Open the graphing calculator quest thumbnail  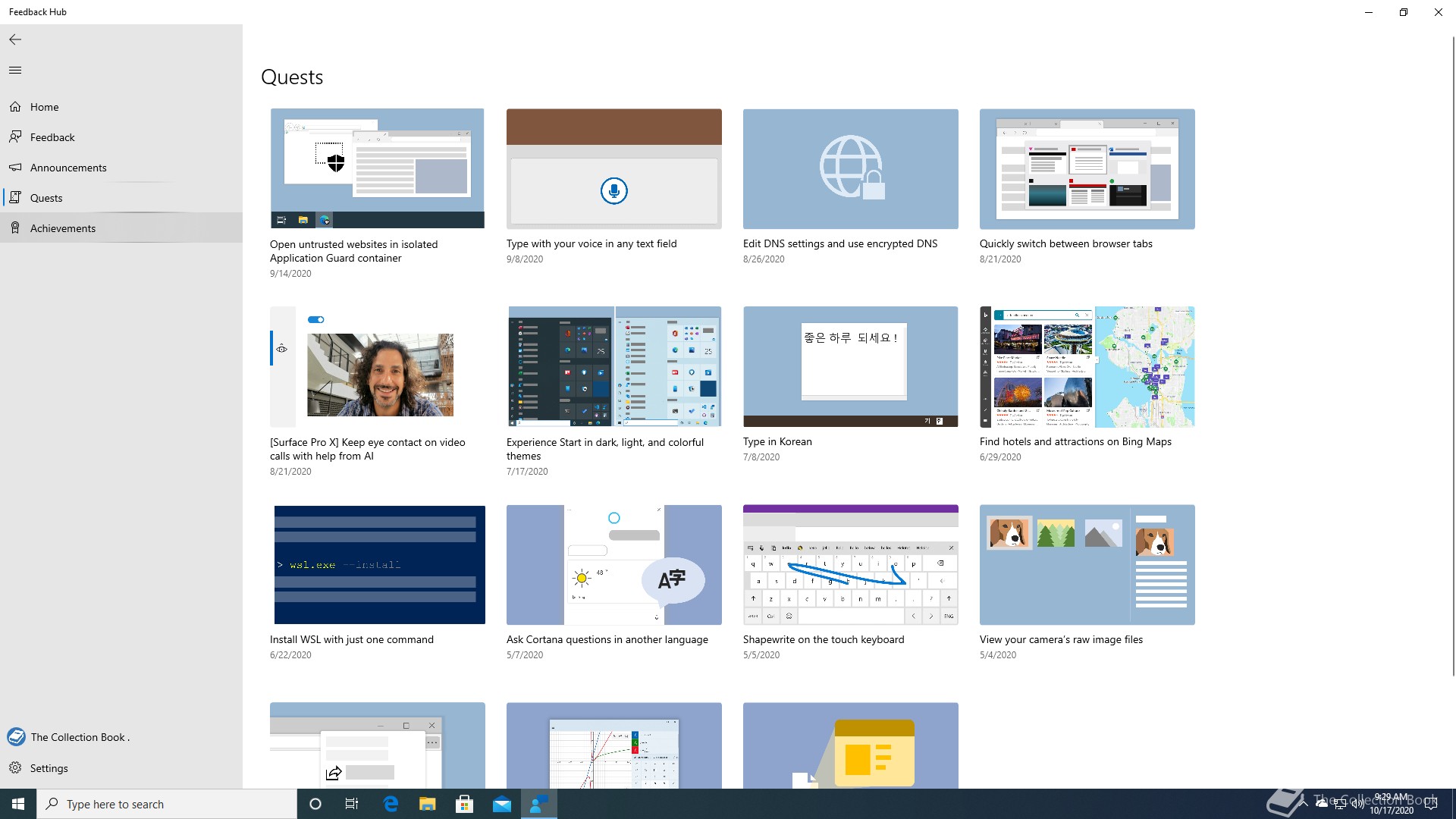coord(614,745)
